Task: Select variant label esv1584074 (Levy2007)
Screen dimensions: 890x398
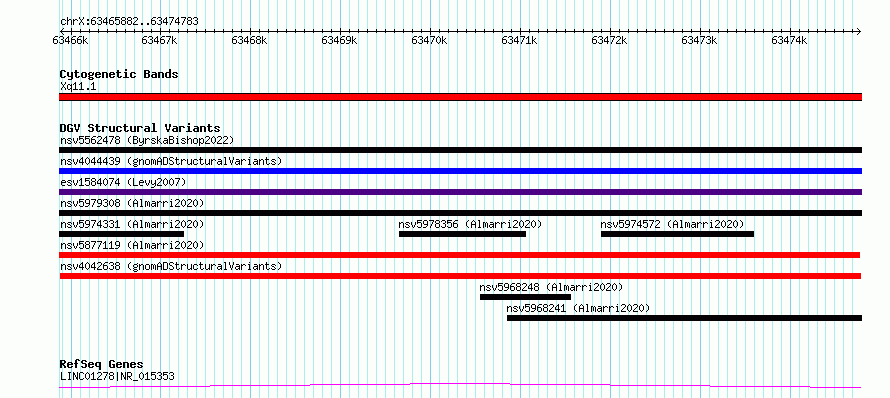Action: click(123, 182)
